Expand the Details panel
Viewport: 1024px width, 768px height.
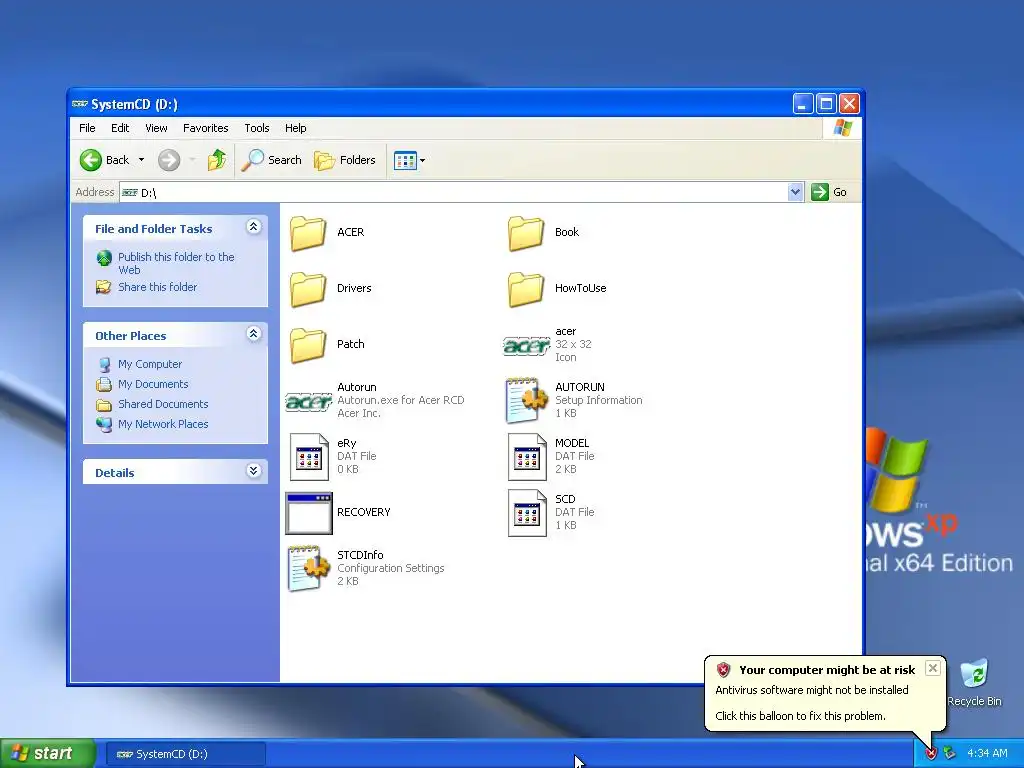[x=253, y=471]
